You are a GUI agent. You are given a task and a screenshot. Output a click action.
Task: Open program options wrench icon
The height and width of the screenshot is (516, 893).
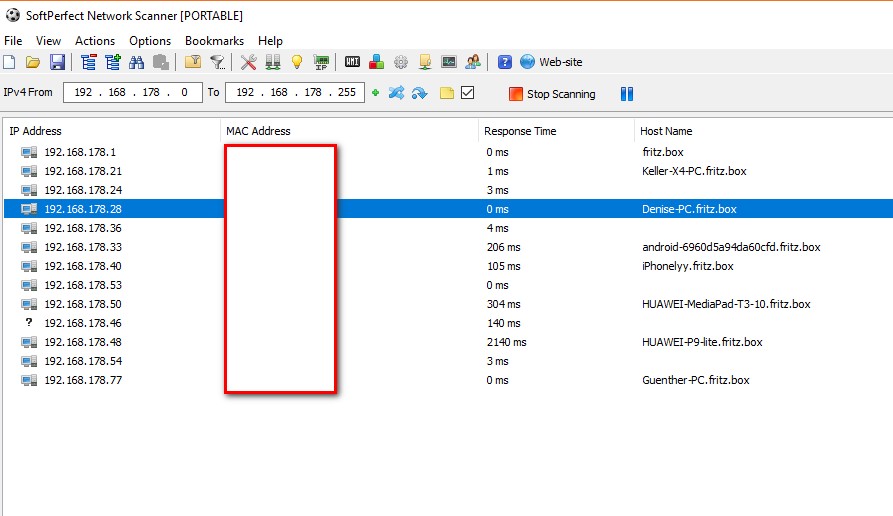248,62
